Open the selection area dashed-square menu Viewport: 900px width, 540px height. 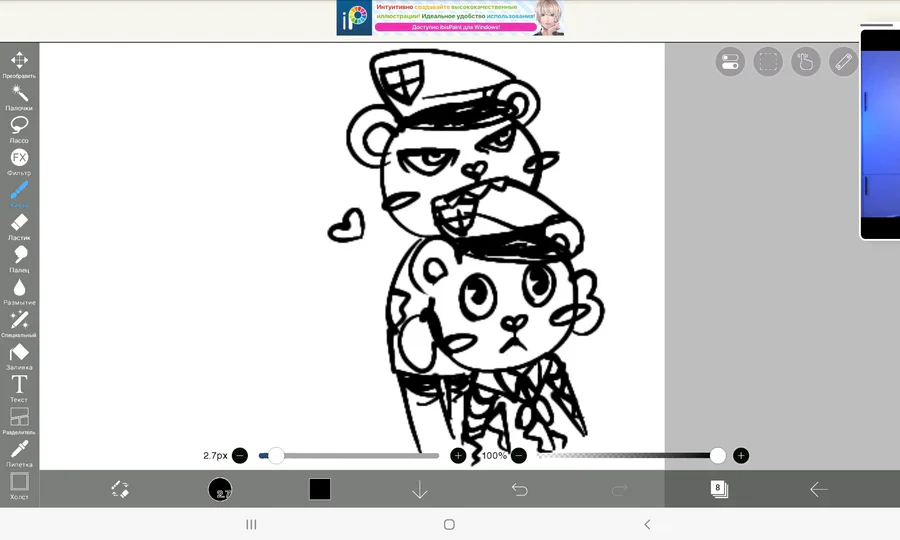coord(768,61)
